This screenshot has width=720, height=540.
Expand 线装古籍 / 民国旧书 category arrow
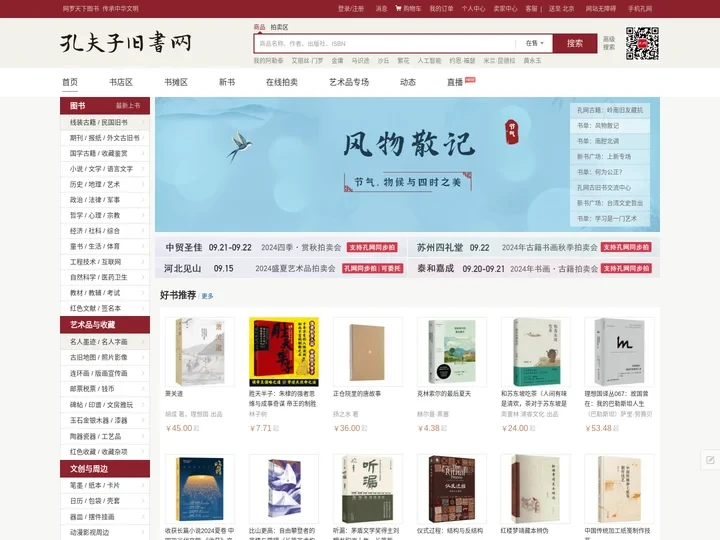(143, 123)
